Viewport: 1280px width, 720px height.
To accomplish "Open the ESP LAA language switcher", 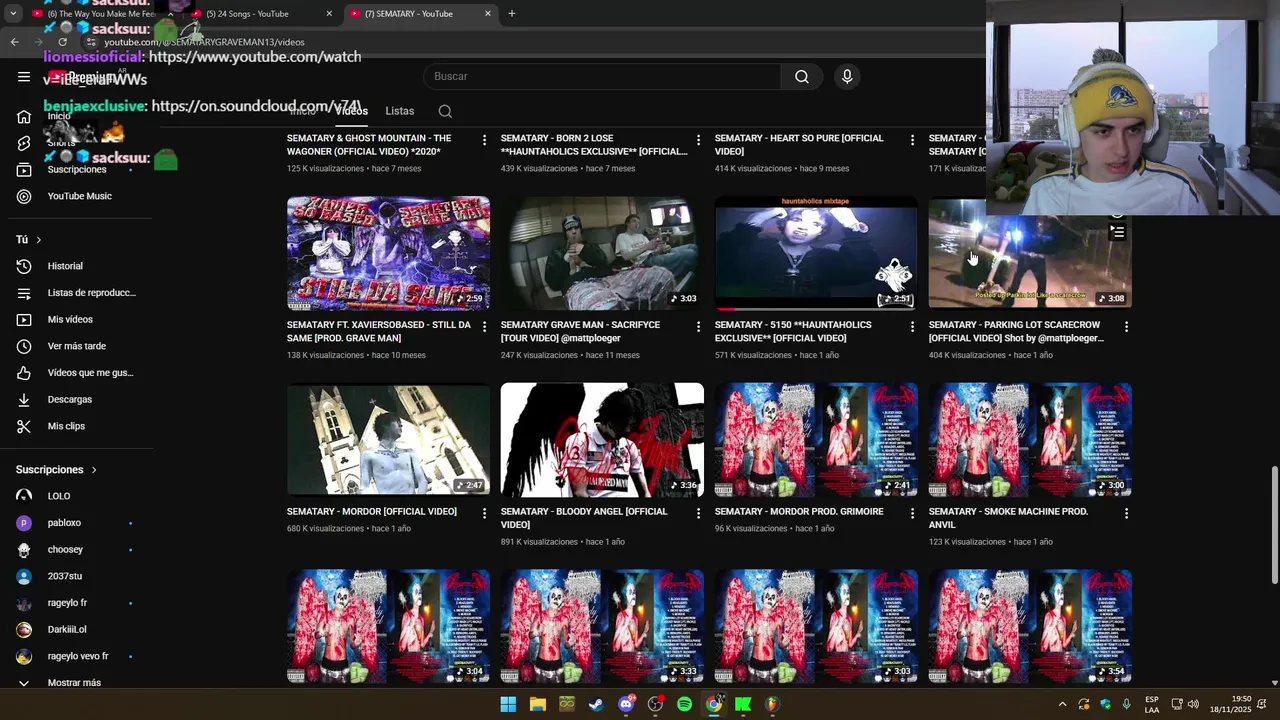I will tap(1152, 704).
